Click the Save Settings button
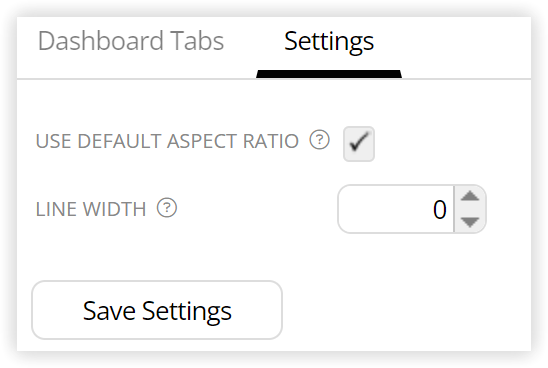The width and height of the screenshot is (548, 368). (157, 310)
